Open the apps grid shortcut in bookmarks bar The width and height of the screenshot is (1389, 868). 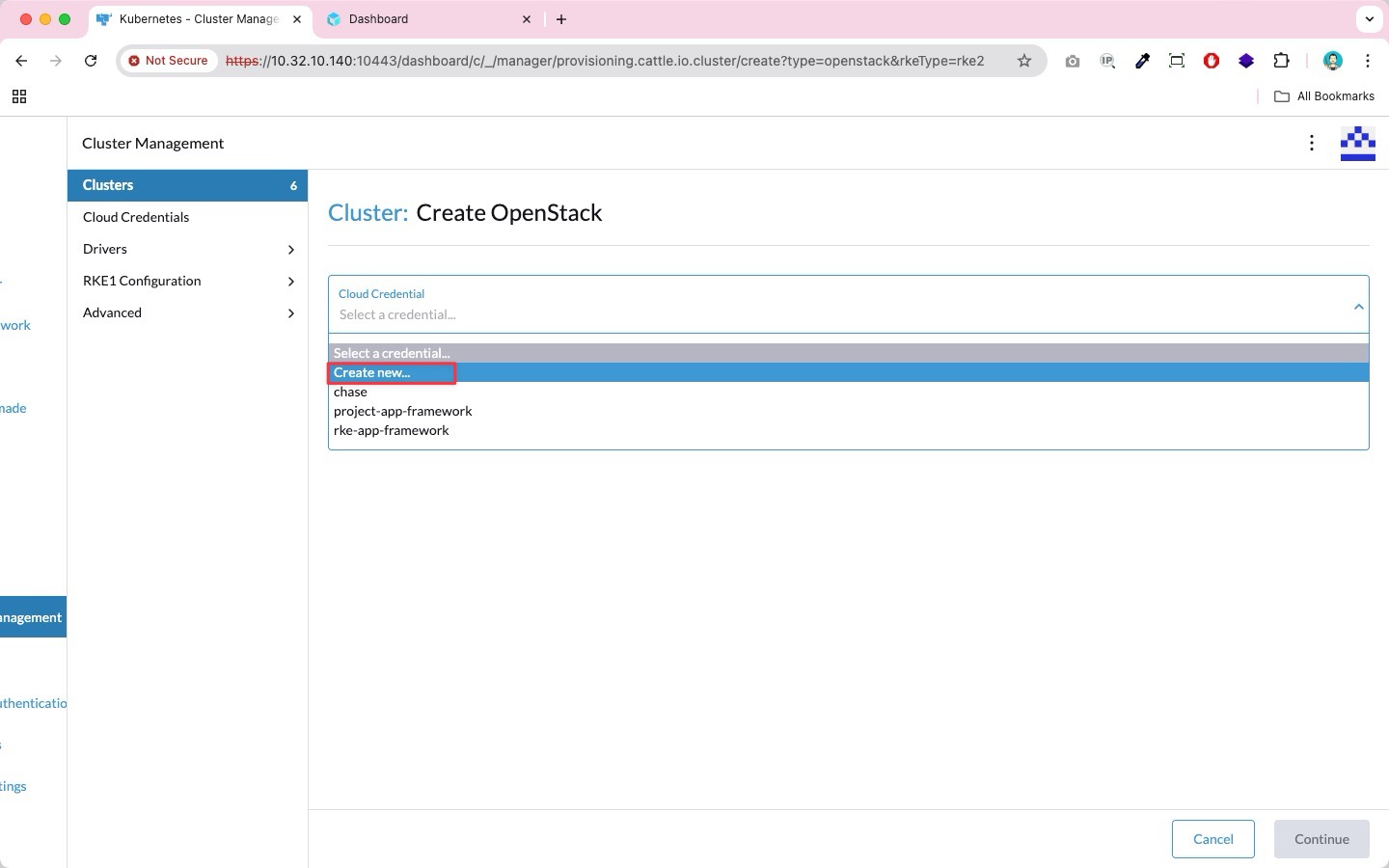[19, 96]
